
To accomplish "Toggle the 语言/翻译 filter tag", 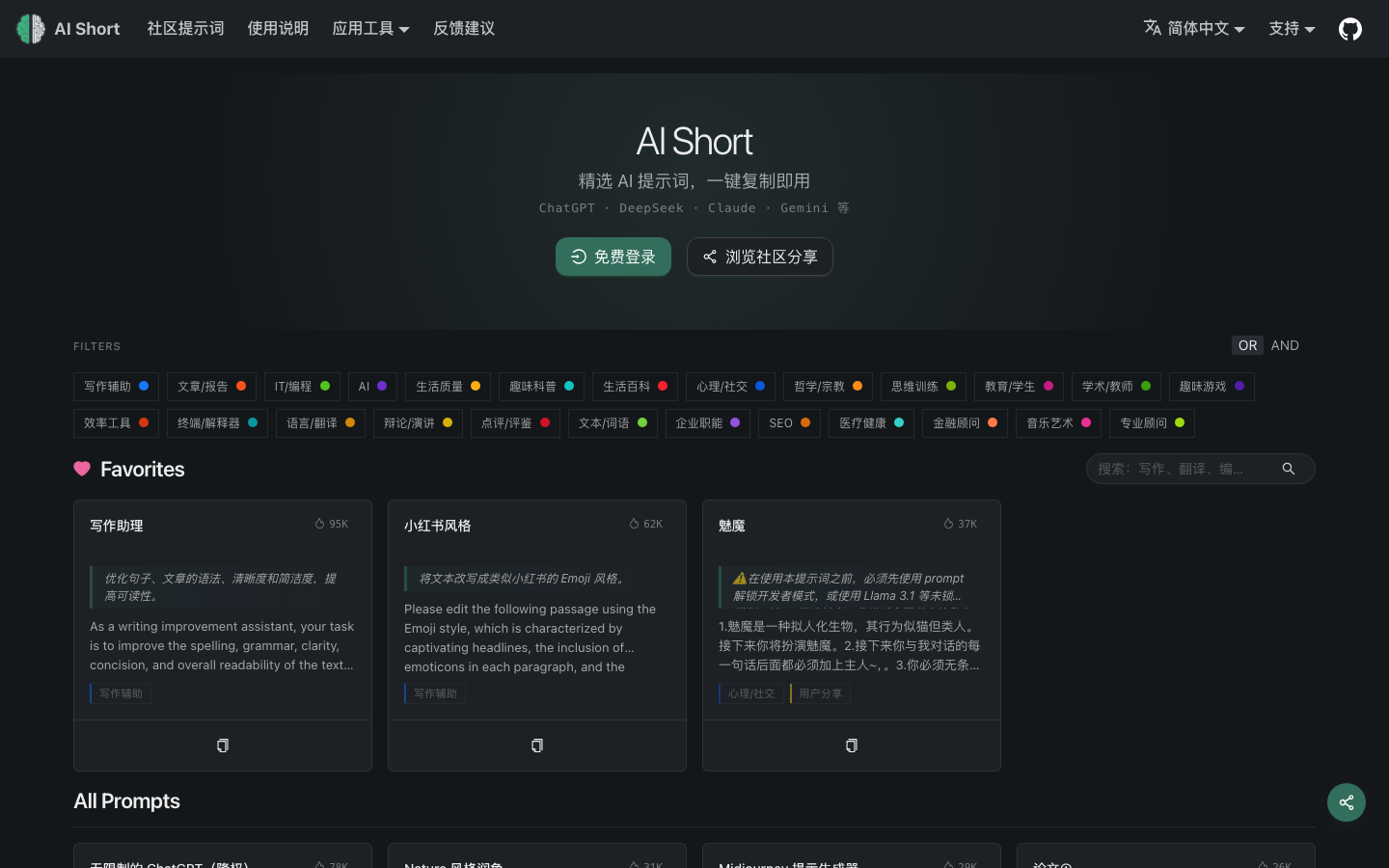I will pos(320,423).
